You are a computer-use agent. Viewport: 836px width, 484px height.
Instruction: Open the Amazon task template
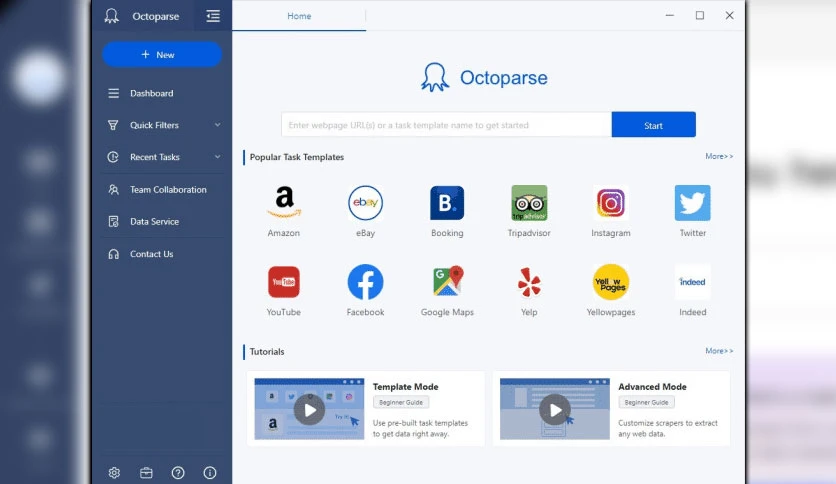[x=284, y=203]
